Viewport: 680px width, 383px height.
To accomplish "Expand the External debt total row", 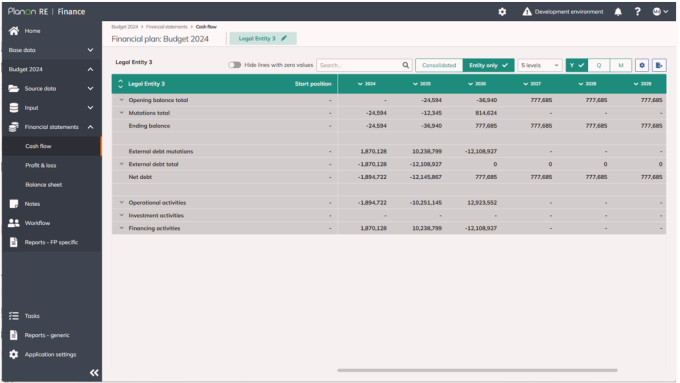I will click(x=121, y=164).
